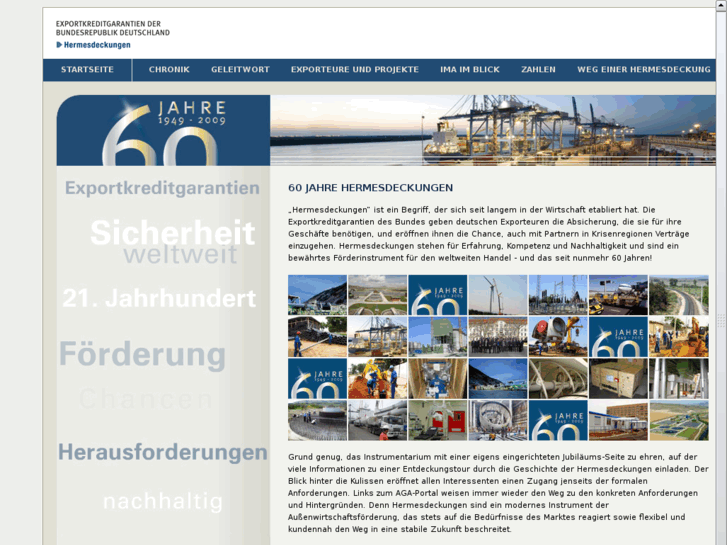Open the 60 Jahre tile beside the tunnel ring photo
Image resolution: width=727 pixels, height=545 pixels.
pyautogui.click(x=558, y=420)
